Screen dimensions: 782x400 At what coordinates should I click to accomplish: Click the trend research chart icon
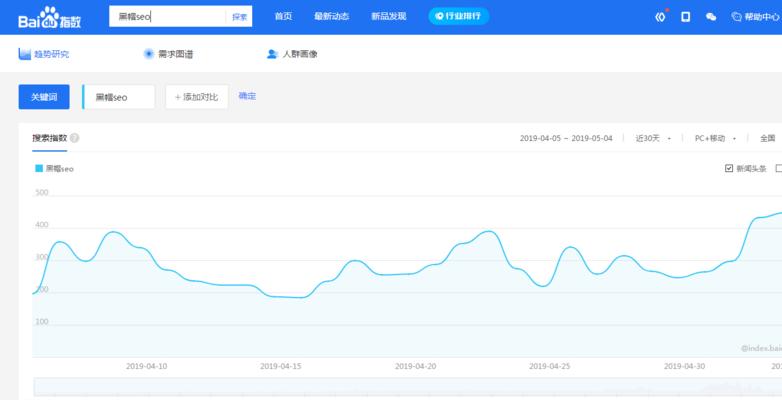coord(24,54)
